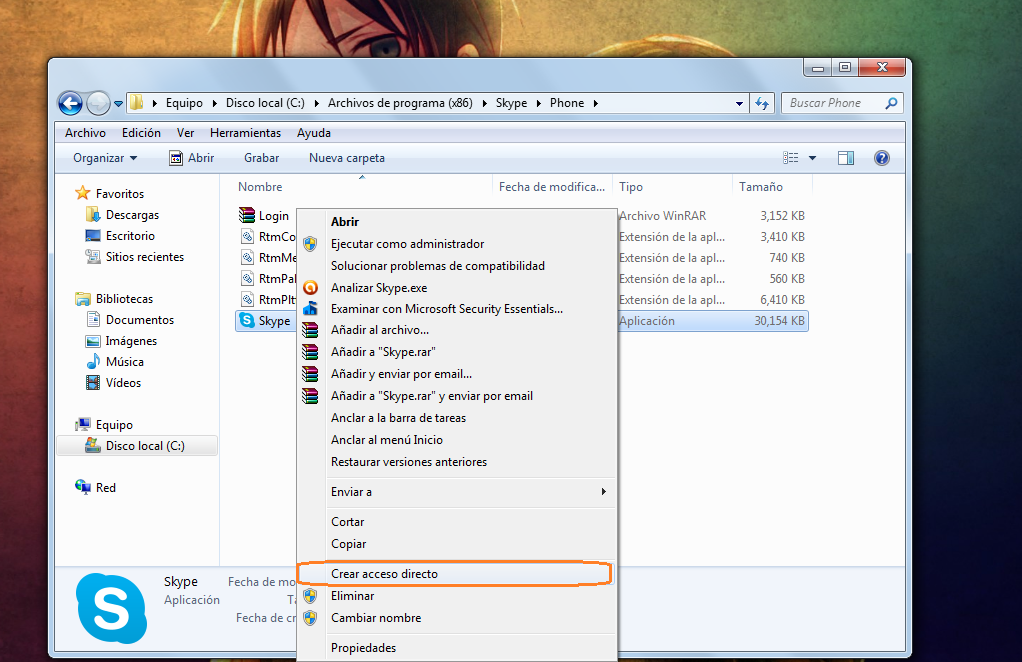Expand the address bar history dropdown
Viewport: 1022px width, 662px height.
[x=739, y=104]
